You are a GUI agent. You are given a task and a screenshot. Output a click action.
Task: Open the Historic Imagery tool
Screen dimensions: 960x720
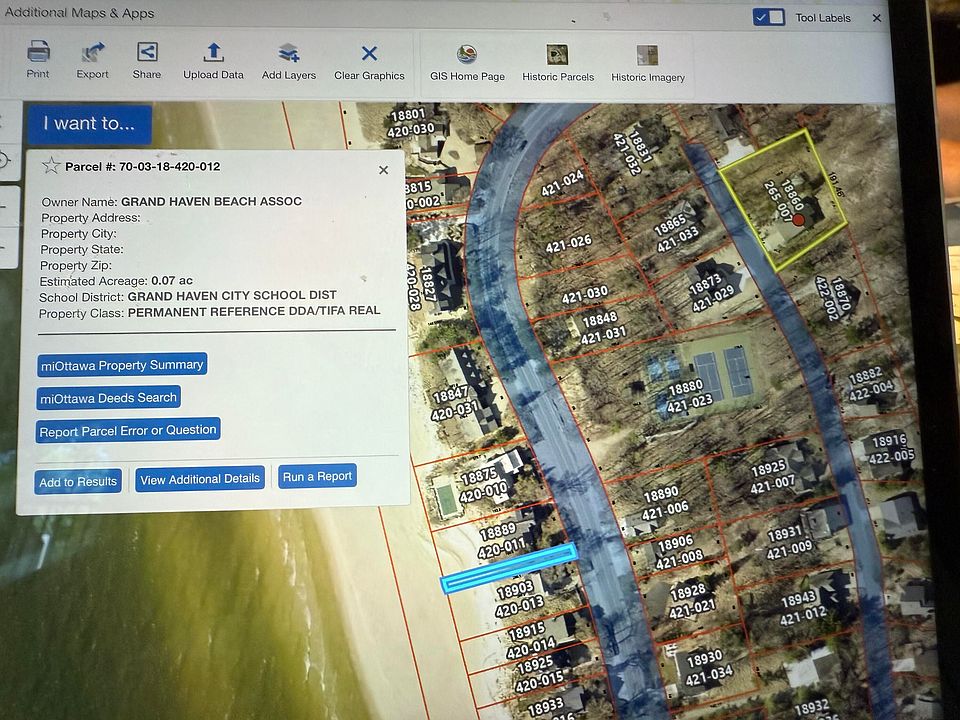click(647, 56)
